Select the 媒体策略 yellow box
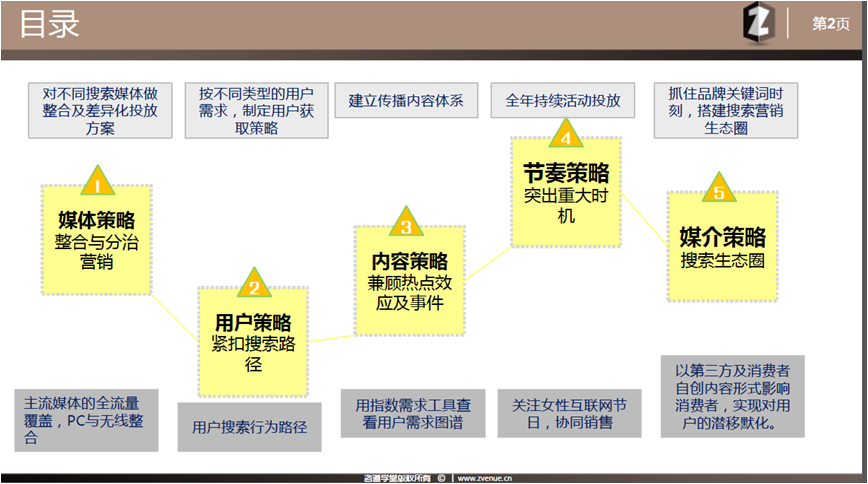Image resolution: width=868 pixels, height=484 pixels. tap(96, 240)
